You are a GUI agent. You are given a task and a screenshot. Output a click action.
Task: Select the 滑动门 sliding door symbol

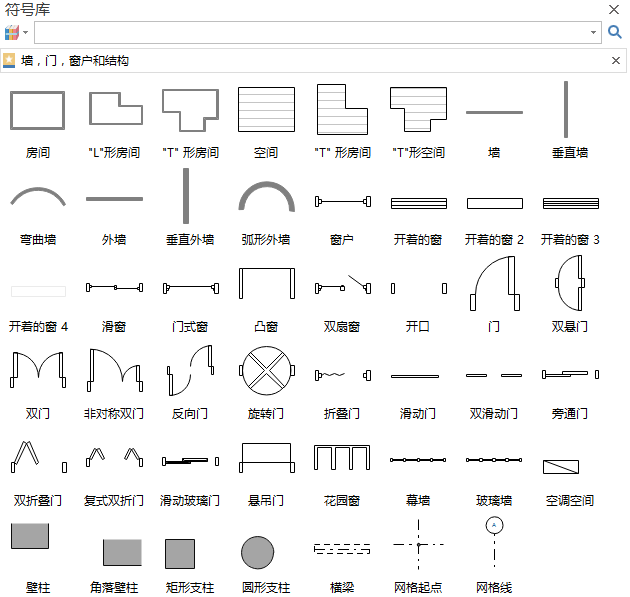point(415,376)
